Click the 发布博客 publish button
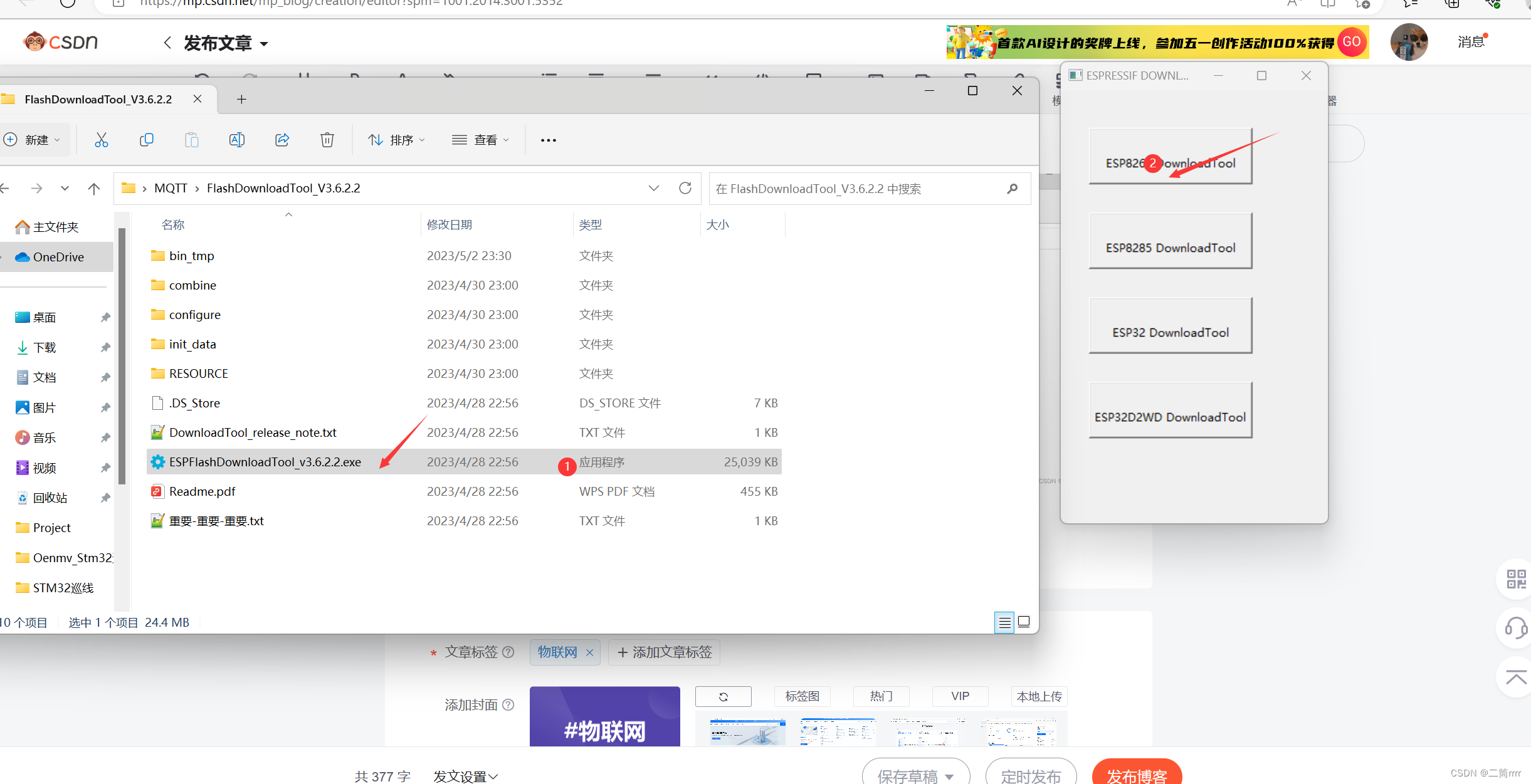This screenshot has height=784, width=1531. 1136,775
